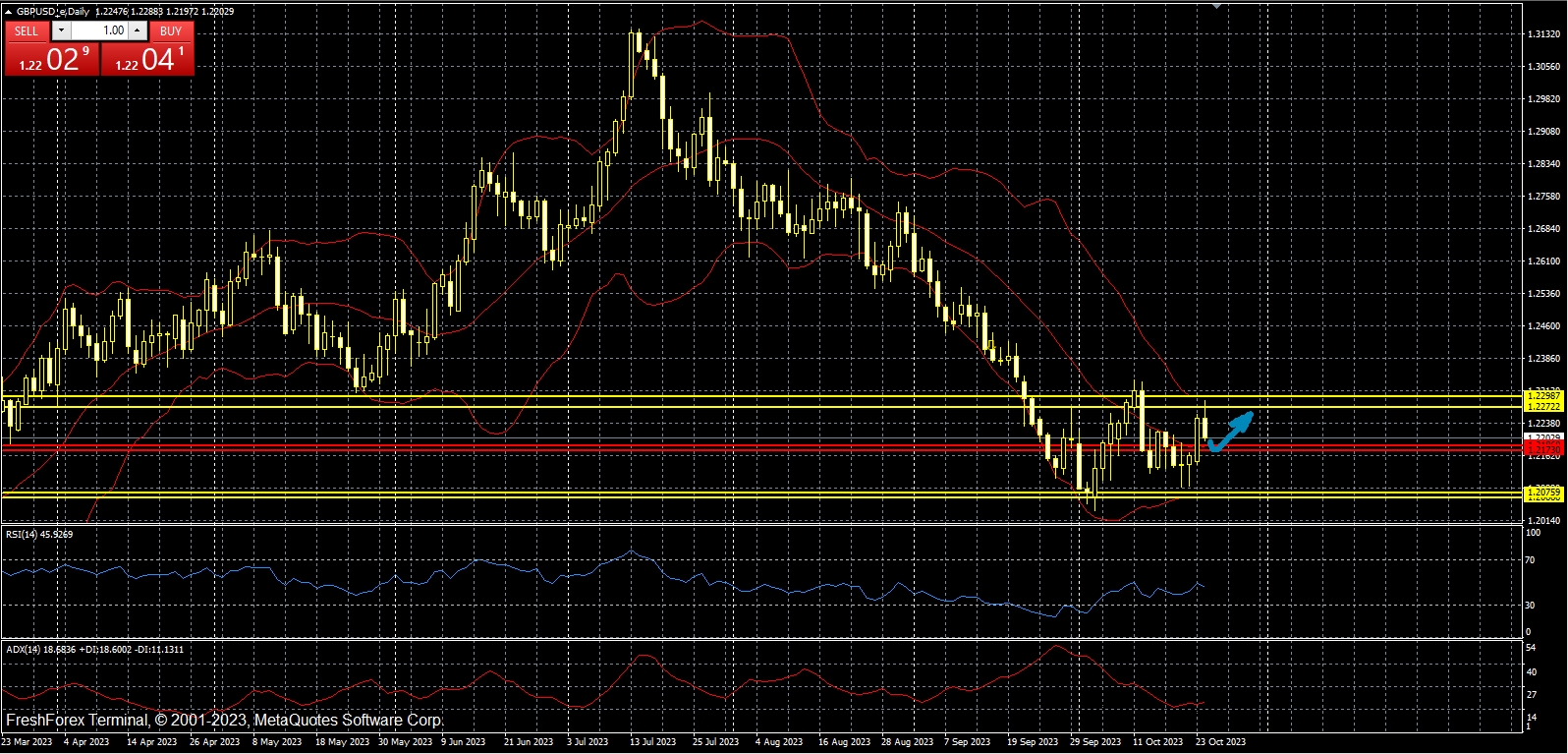Click the 1.31320 value on the price scale

pos(1542,34)
